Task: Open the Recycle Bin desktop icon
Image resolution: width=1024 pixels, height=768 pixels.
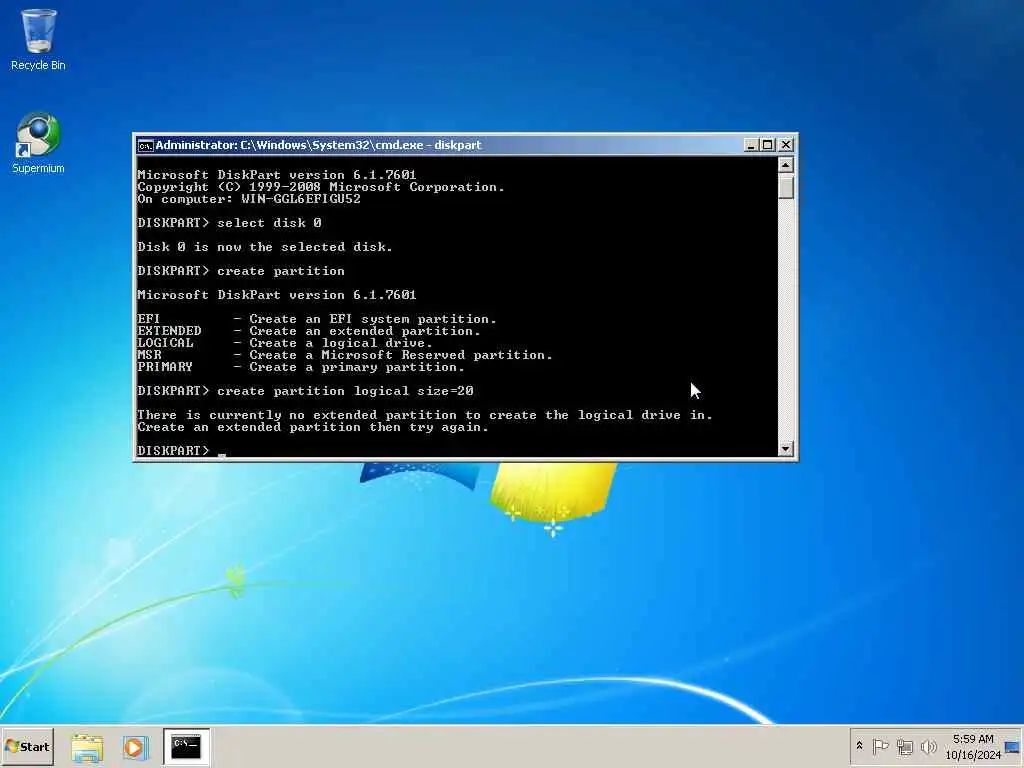Action: [x=38, y=39]
